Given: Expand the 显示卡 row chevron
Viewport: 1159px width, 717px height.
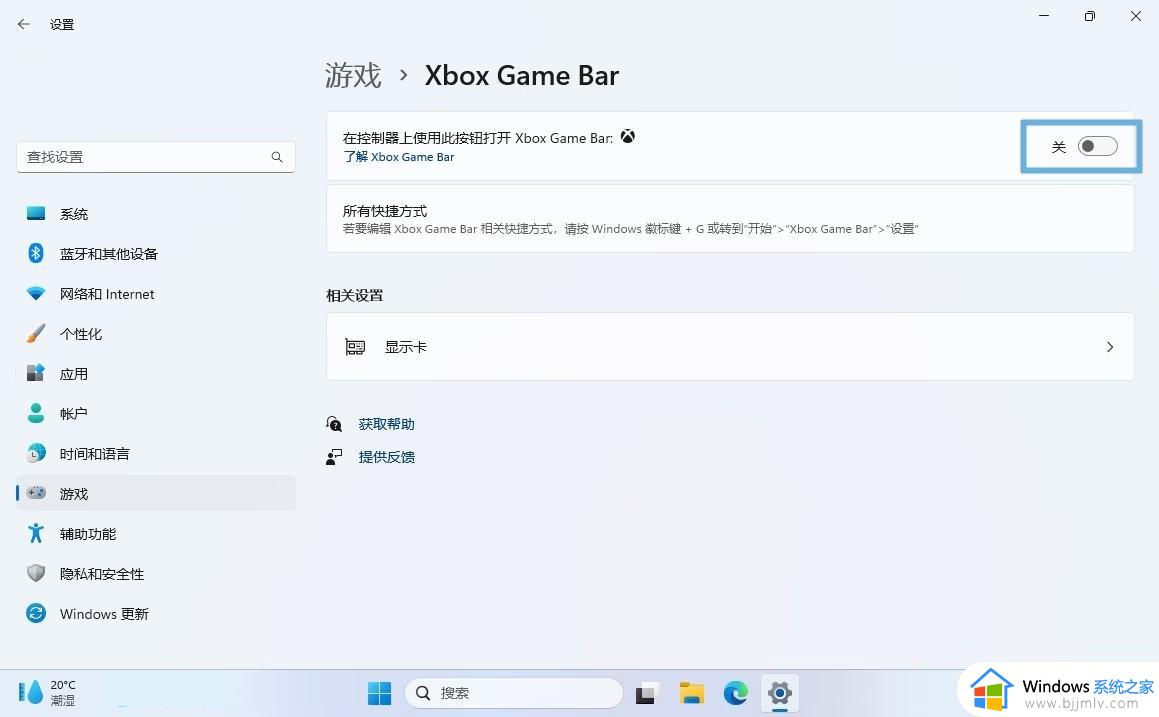Looking at the screenshot, I should [x=1109, y=347].
